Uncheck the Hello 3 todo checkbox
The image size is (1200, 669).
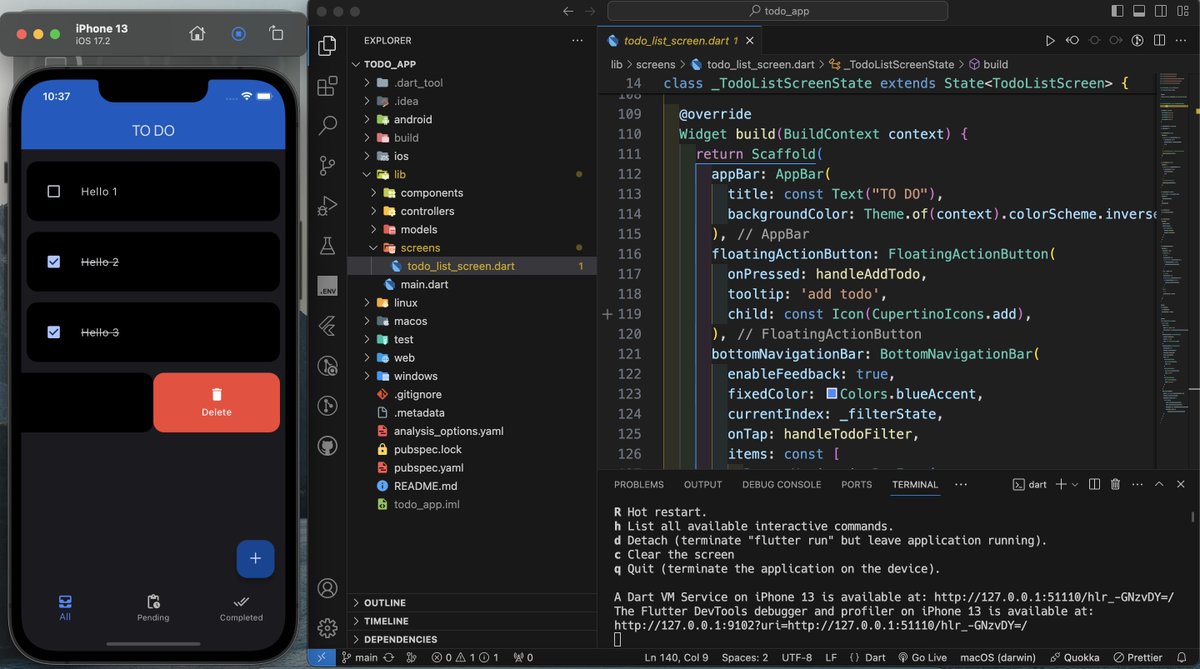[x=54, y=332]
